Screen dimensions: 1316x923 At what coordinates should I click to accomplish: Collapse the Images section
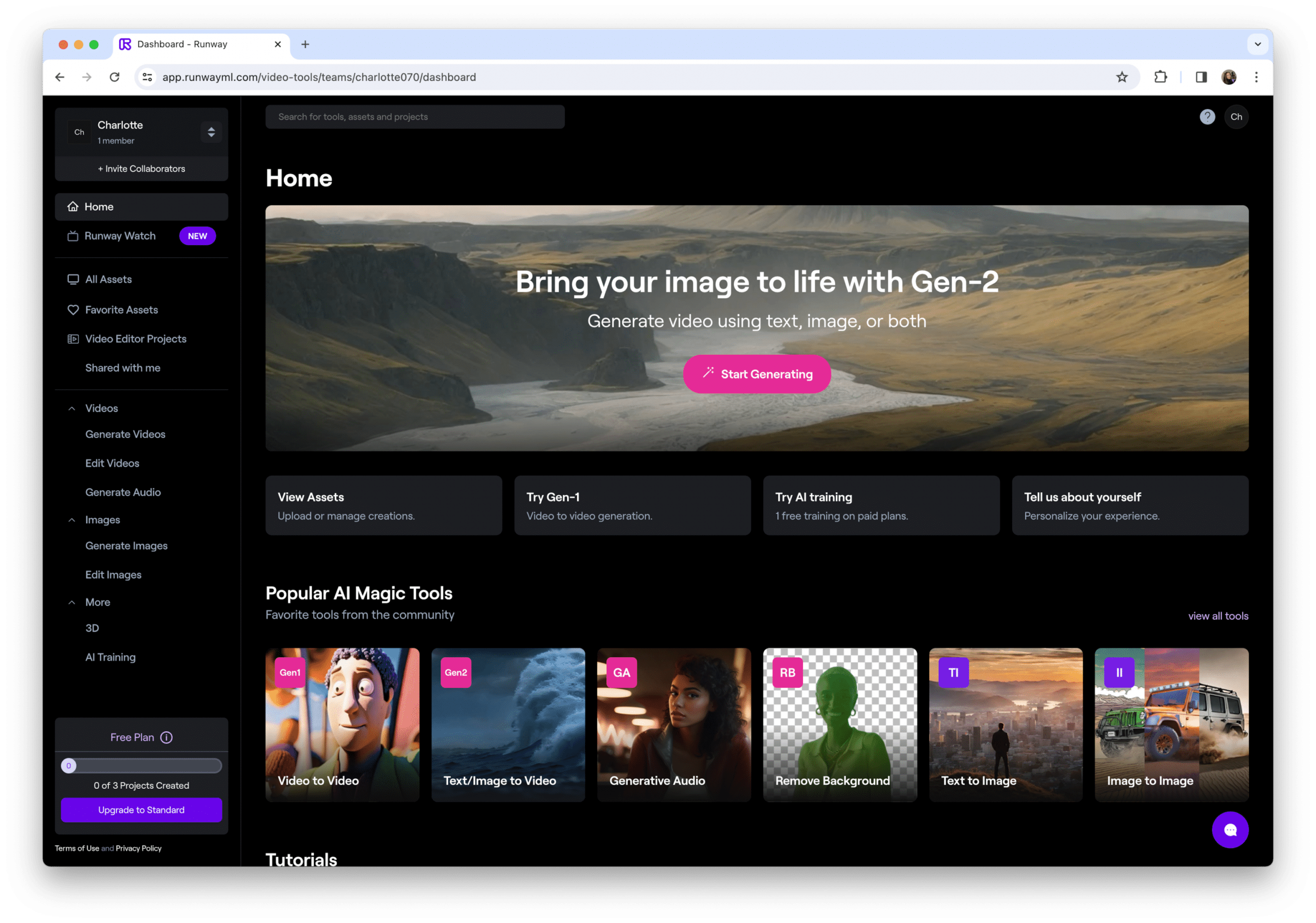(71, 519)
